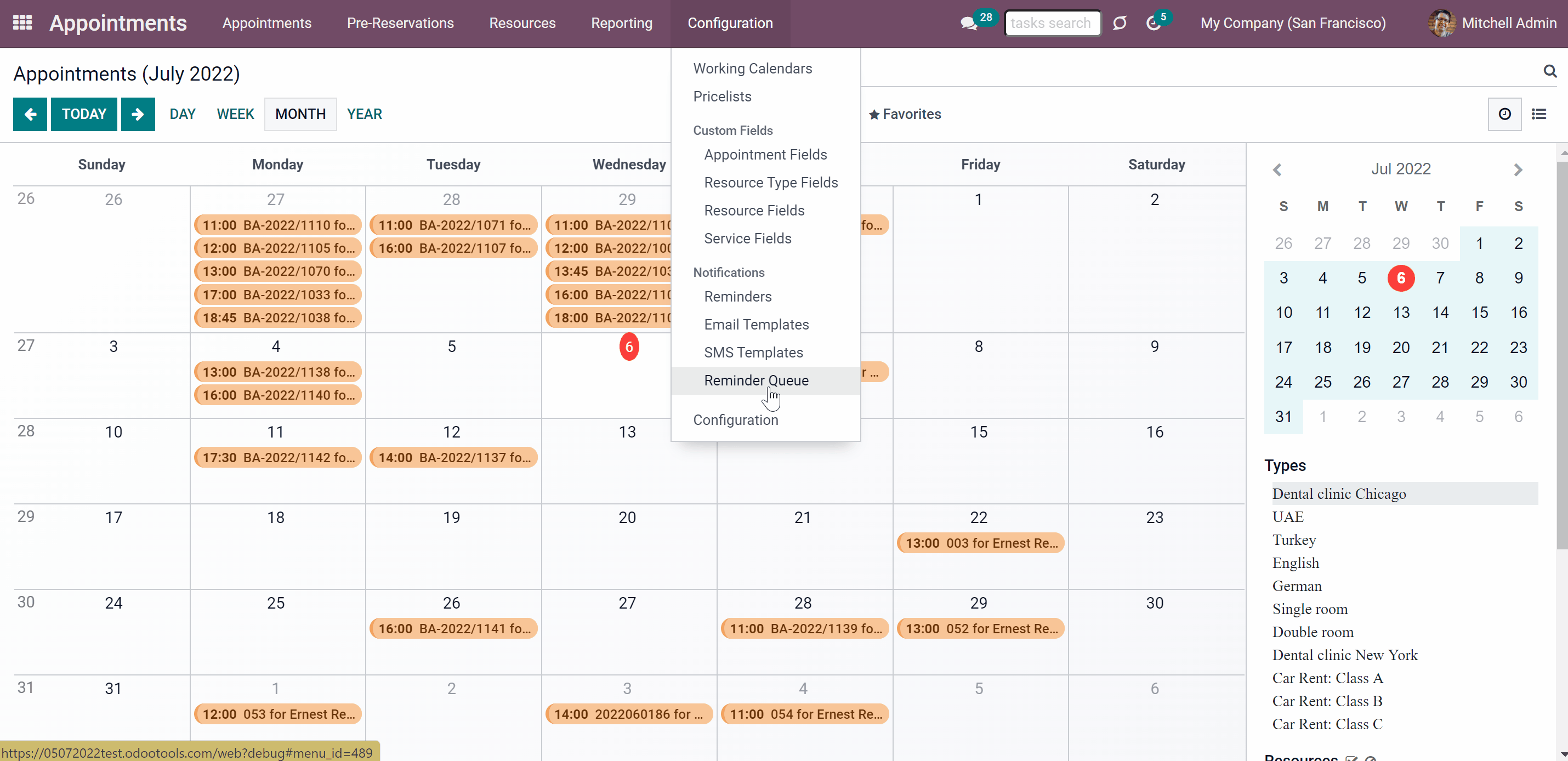Click the search magnifier icon
Screen dimensions: 1568x761
coord(1550,71)
